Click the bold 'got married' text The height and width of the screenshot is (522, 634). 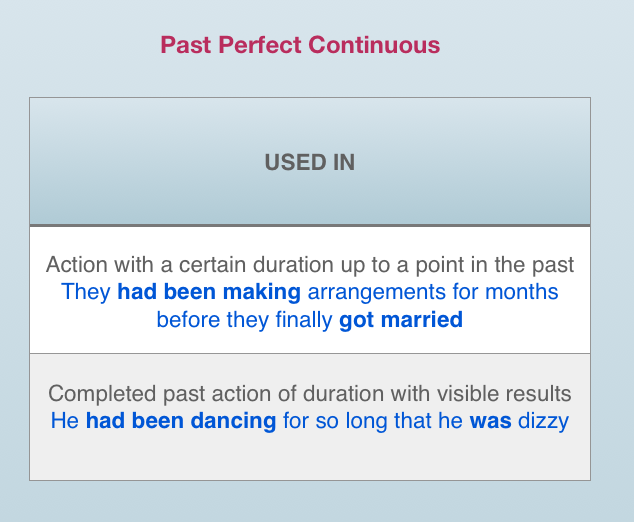pyautogui.click(x=401, y=320)
